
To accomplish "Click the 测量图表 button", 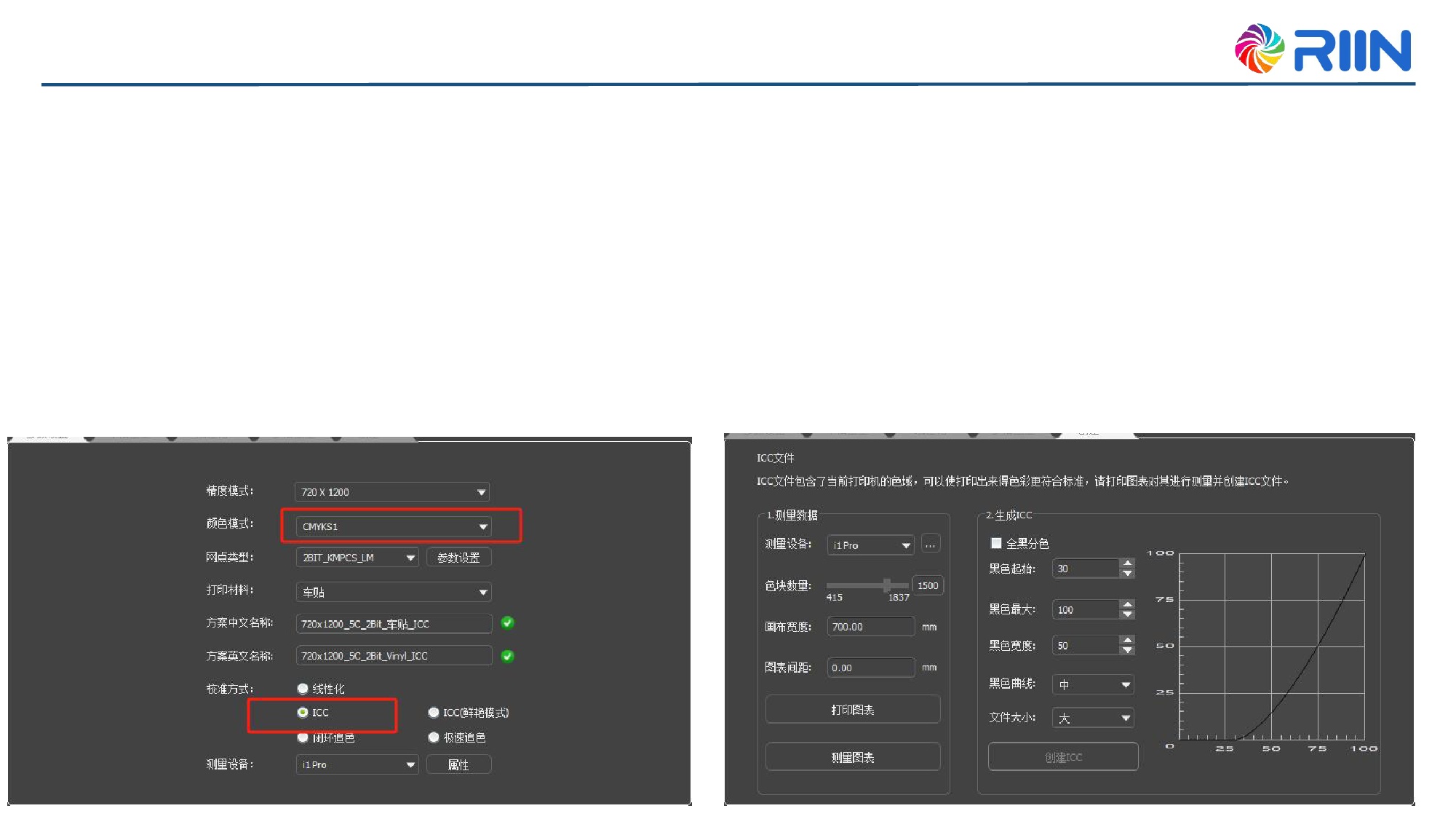I will pyautogui.click(x=852, y=757).
